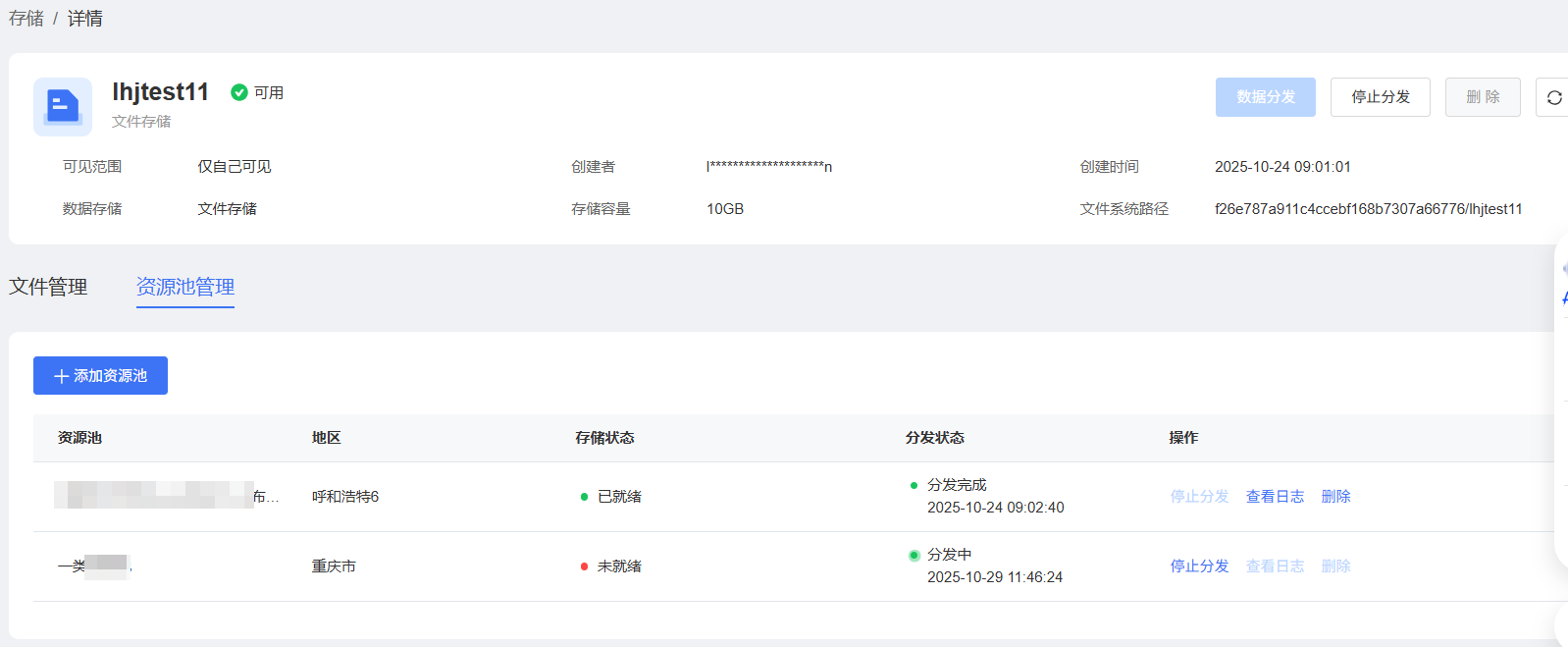Viewport: 1568px width, 647px height.
Task: Click 查看日志 in the 重庆市 row
Action: (x=1275, y=566)
